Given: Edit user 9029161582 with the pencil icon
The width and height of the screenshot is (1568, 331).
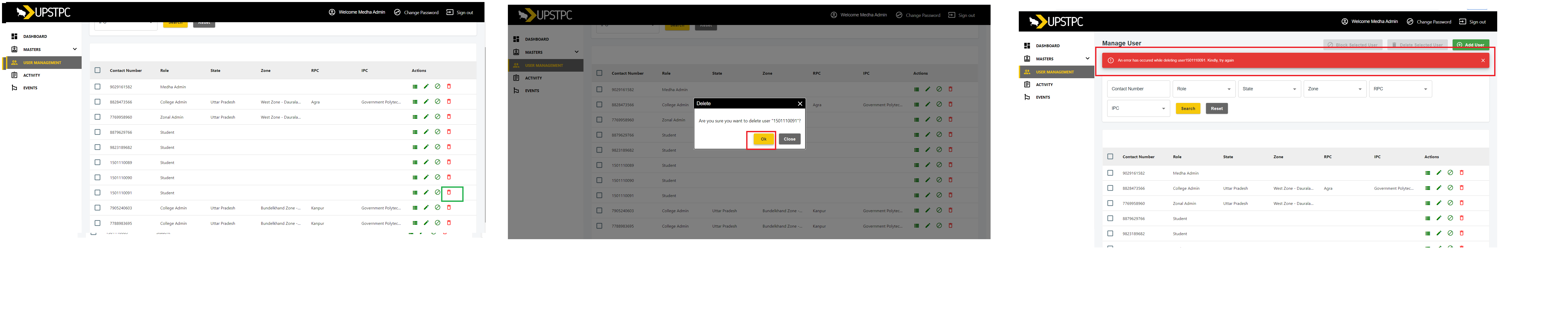Looking at the screenshot, I should tap(426, 87).
